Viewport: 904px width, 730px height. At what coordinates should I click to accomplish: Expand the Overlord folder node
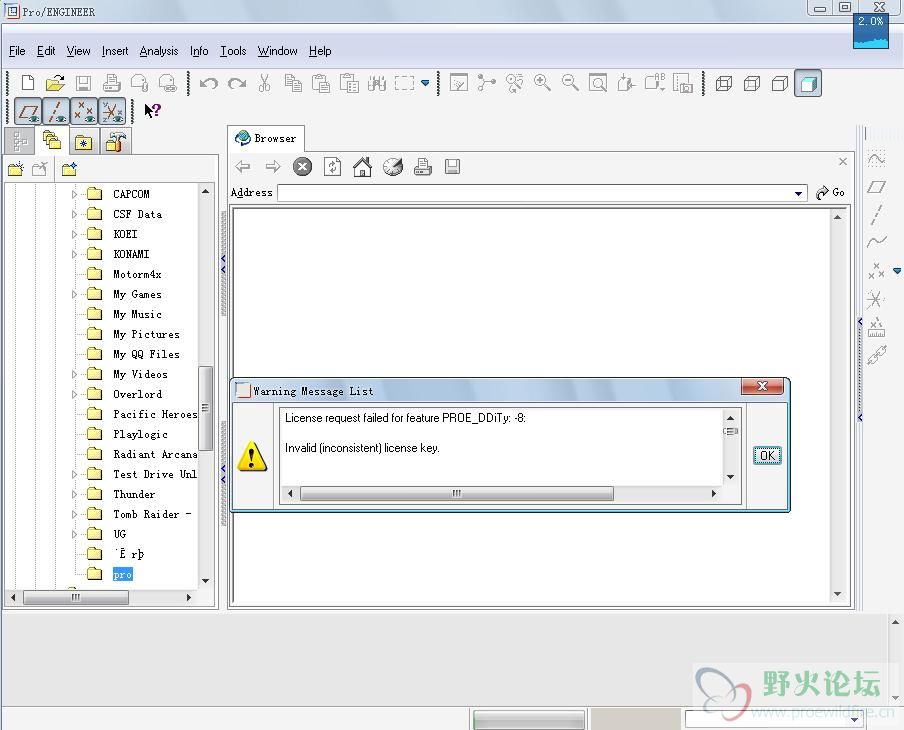click(x=74, y=394)
